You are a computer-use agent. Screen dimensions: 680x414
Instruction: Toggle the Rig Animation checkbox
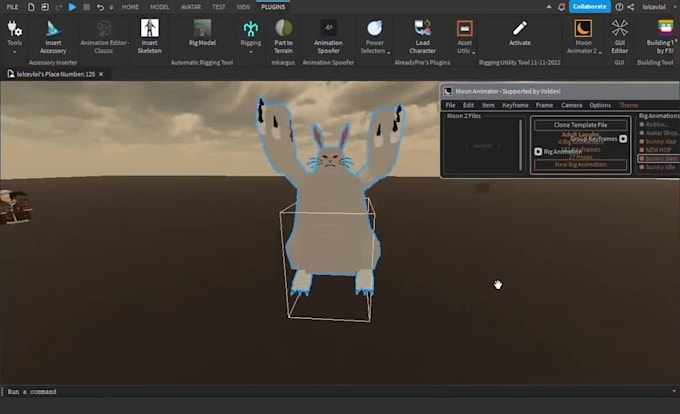click(x=538, y=151)
